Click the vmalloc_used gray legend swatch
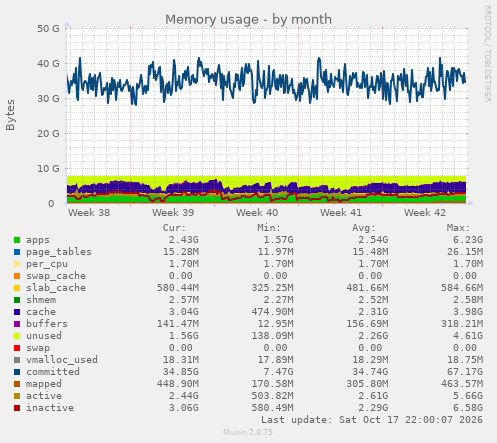 pyautogui.click(x=17, y=360)
